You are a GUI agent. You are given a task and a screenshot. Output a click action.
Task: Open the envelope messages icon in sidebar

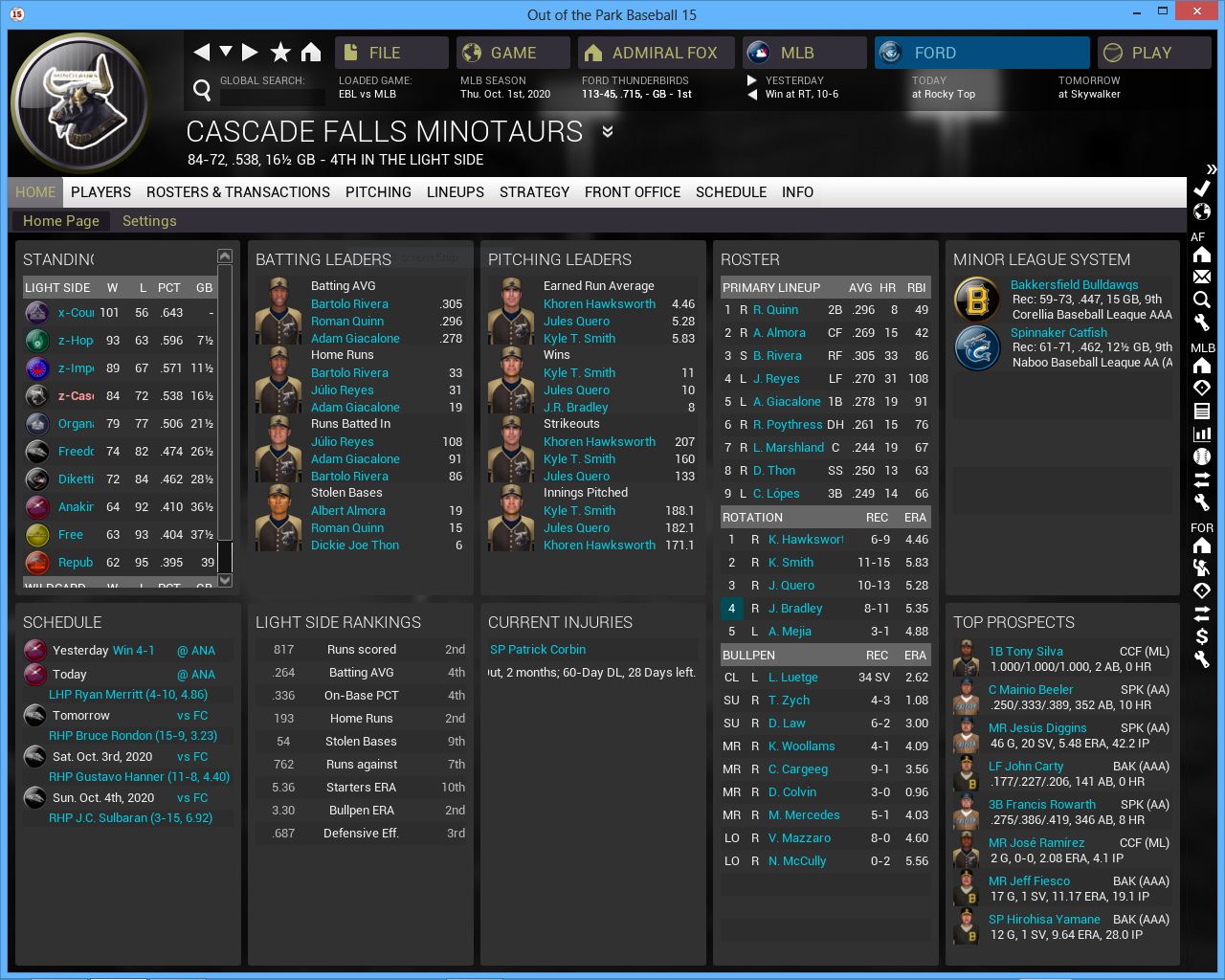tap(1202, 277)
